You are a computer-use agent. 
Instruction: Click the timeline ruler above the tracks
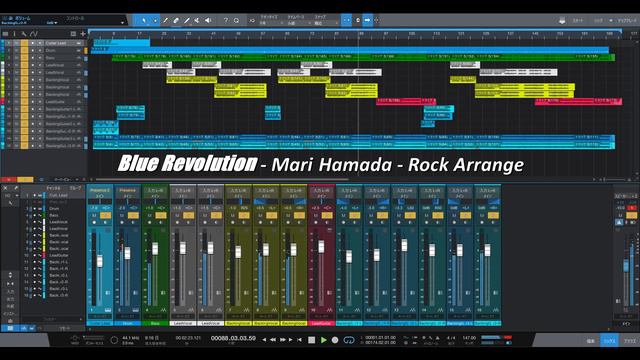click(355, 34)
